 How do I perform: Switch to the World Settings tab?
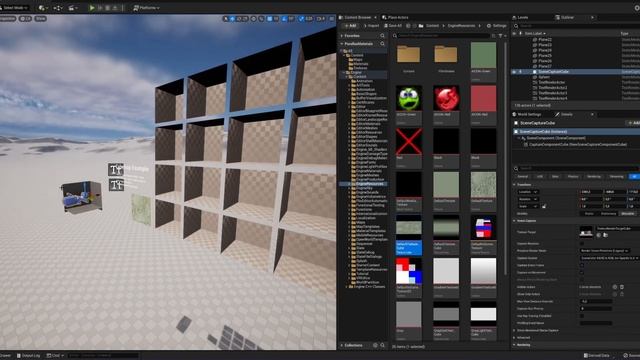(527, 114)
